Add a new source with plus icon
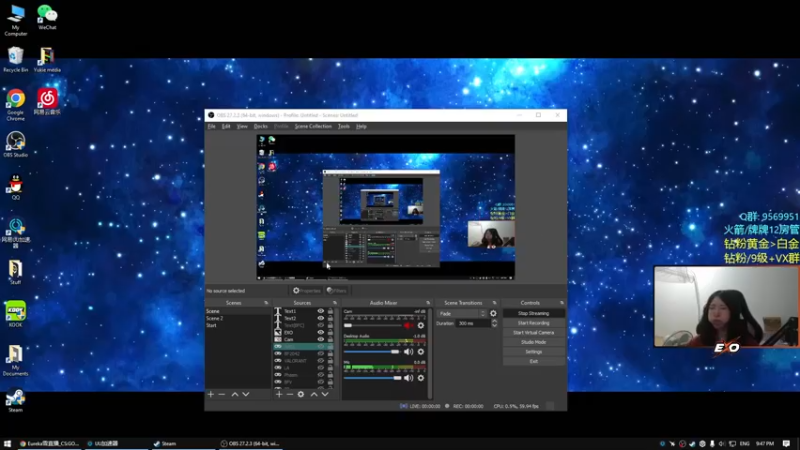Image resolution: width=800 pixels, height=450 pixels. point(279,394)
